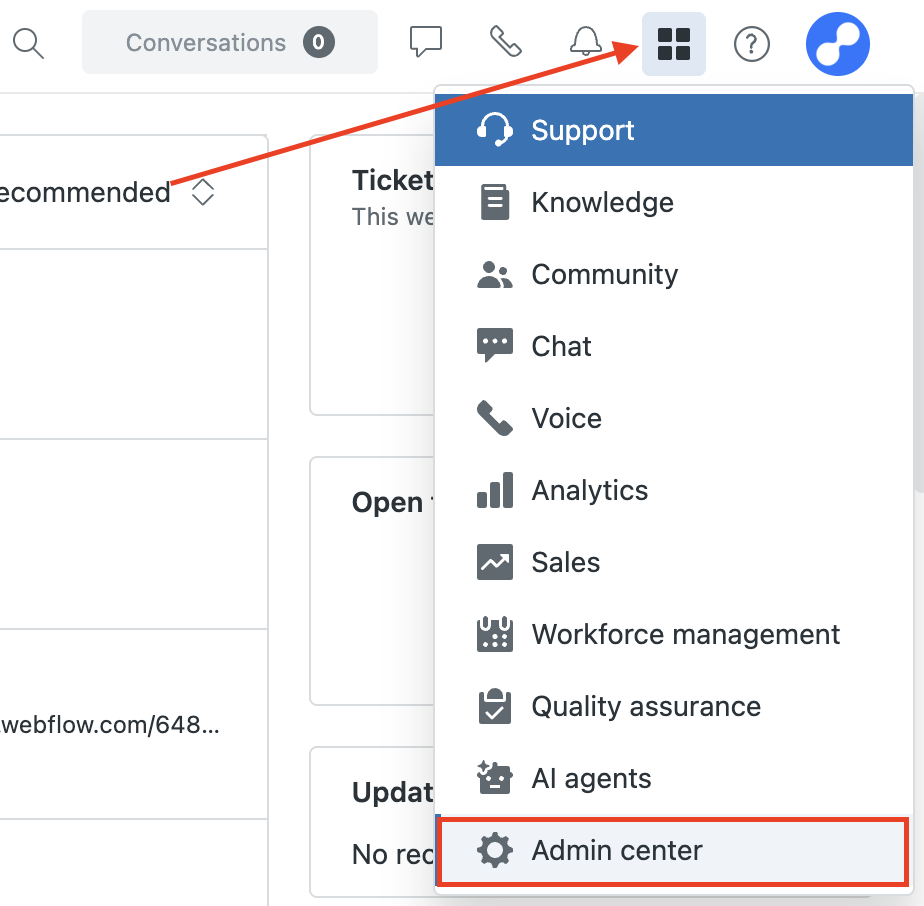924x906 pixels.
Task: Click the scrollbar beside products menu
Action: 918,295
